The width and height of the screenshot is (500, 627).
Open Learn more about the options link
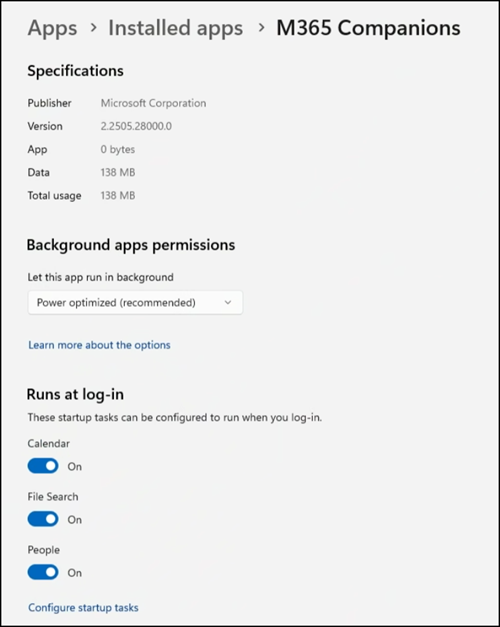99,345
